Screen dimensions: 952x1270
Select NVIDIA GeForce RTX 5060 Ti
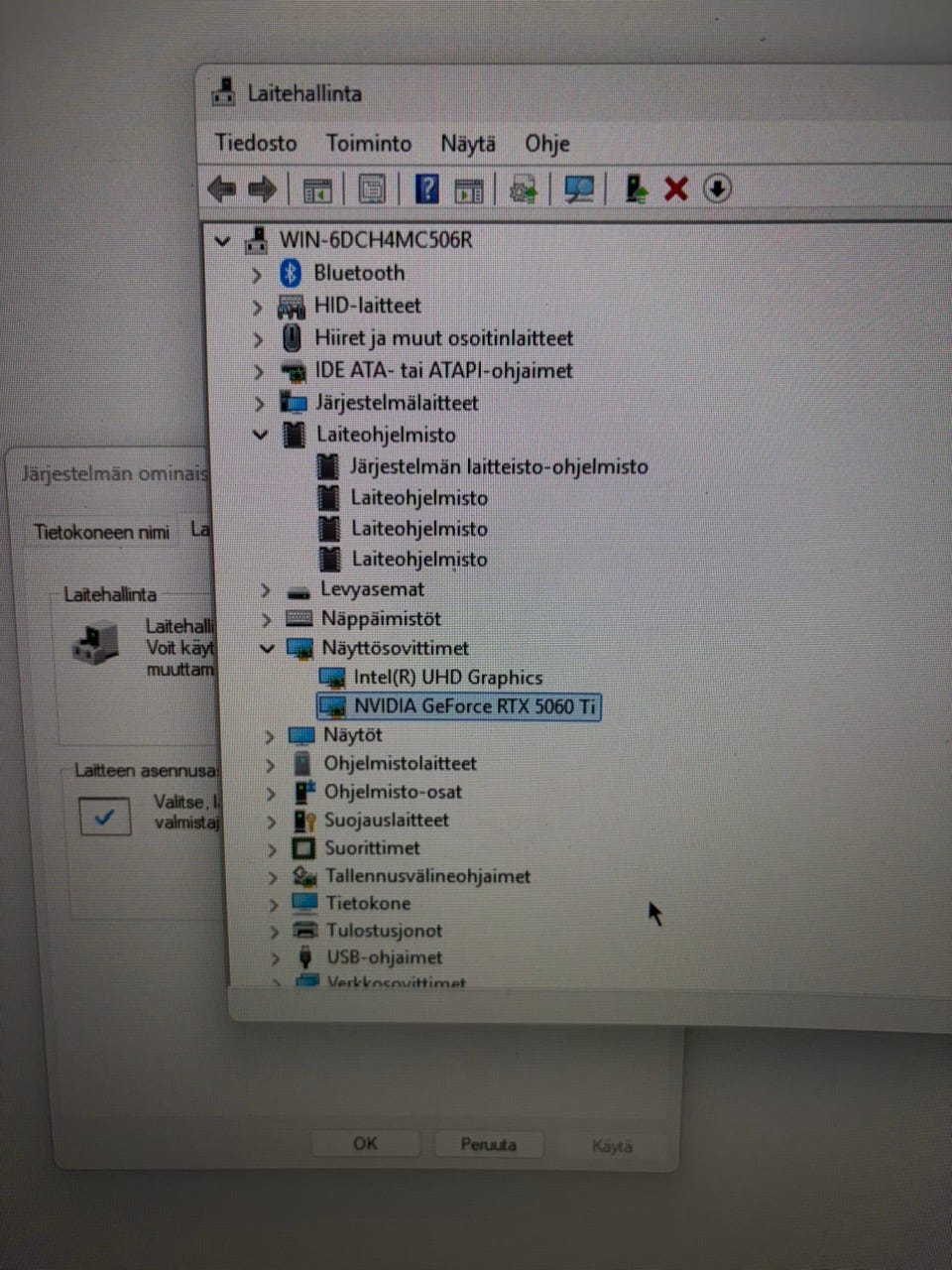[459, 706]
